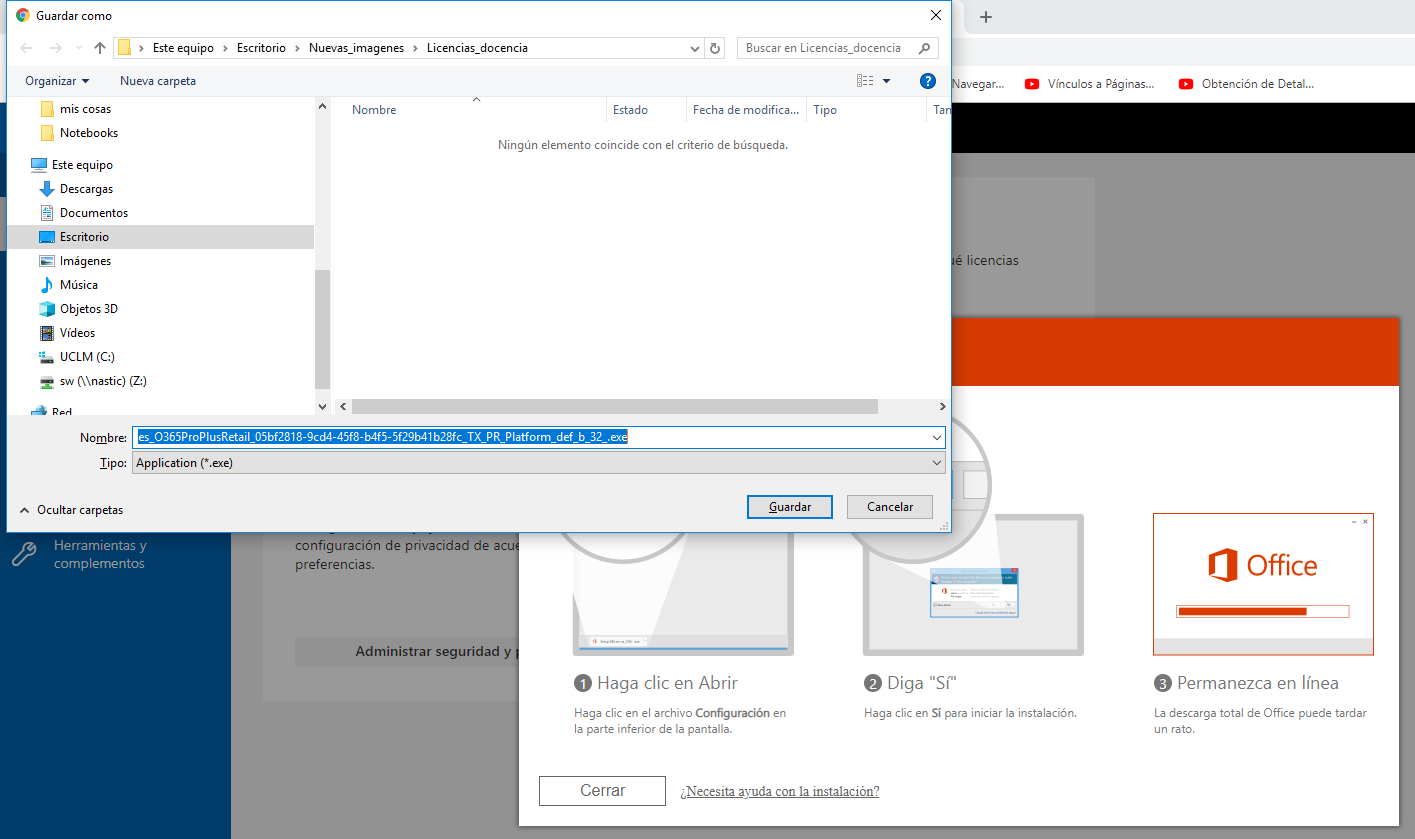Image resolution: width=1415 pixels, height=839 pixels.
Task: Click the Nueva carpeta toolbar button
Action: 158,81
